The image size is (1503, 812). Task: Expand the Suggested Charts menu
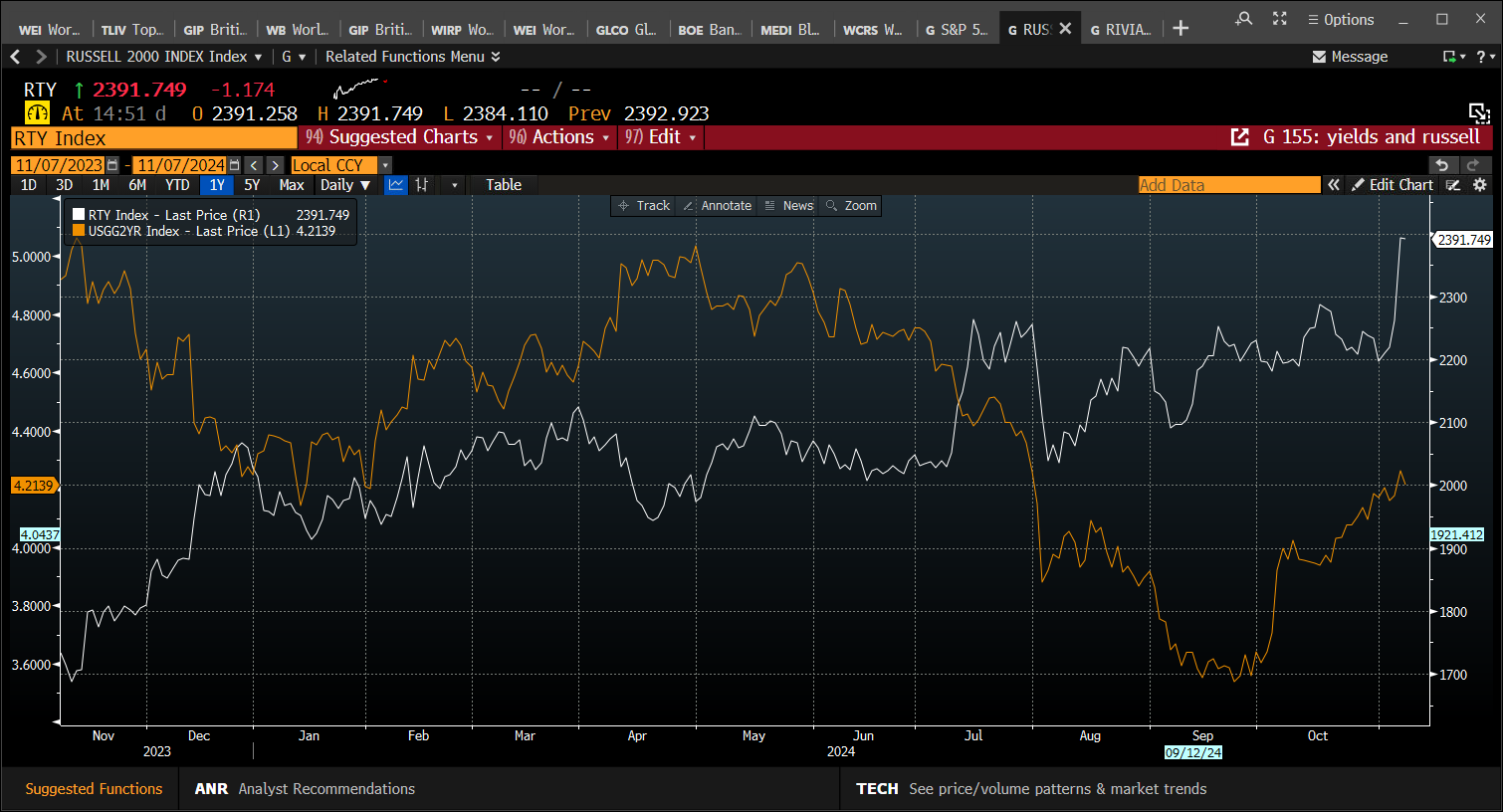[x=400, y=137]
